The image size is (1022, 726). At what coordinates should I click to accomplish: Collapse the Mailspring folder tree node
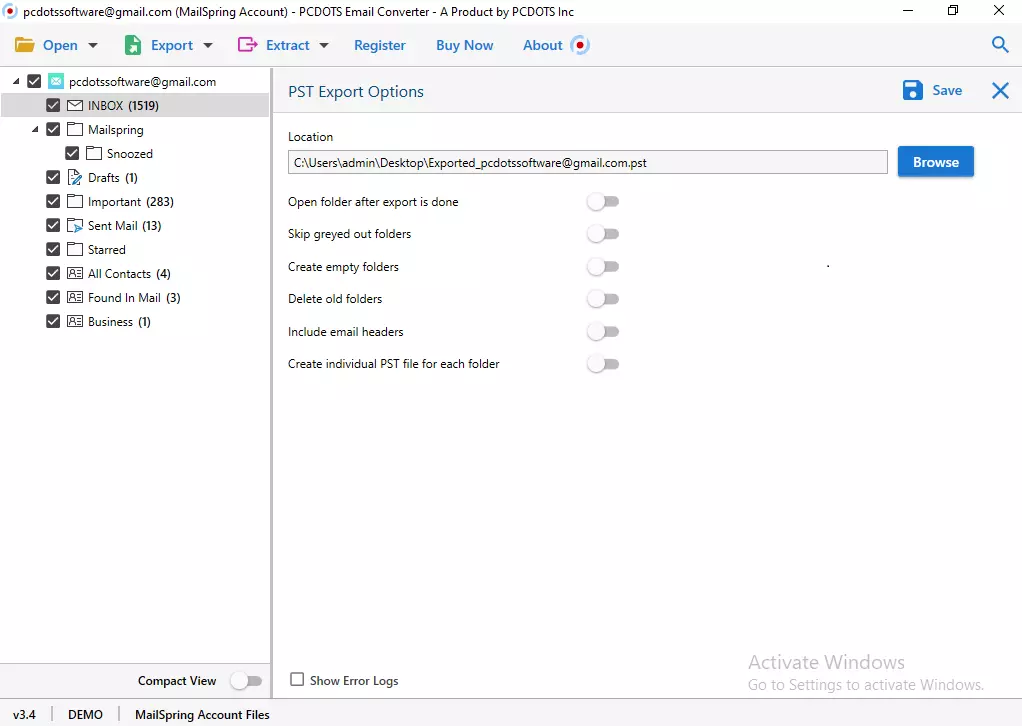(x=35, y=129)
